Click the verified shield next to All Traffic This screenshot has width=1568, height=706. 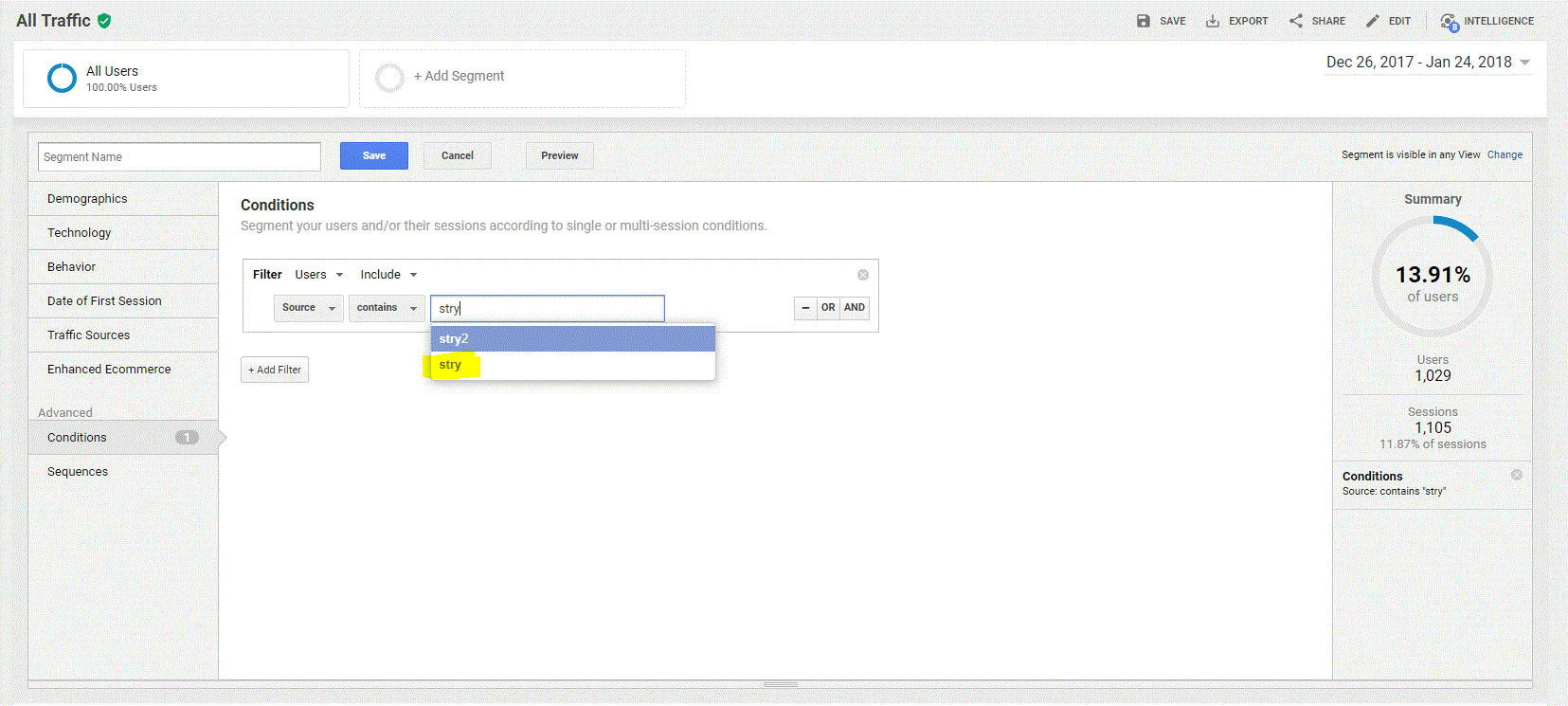click(105, 21)
